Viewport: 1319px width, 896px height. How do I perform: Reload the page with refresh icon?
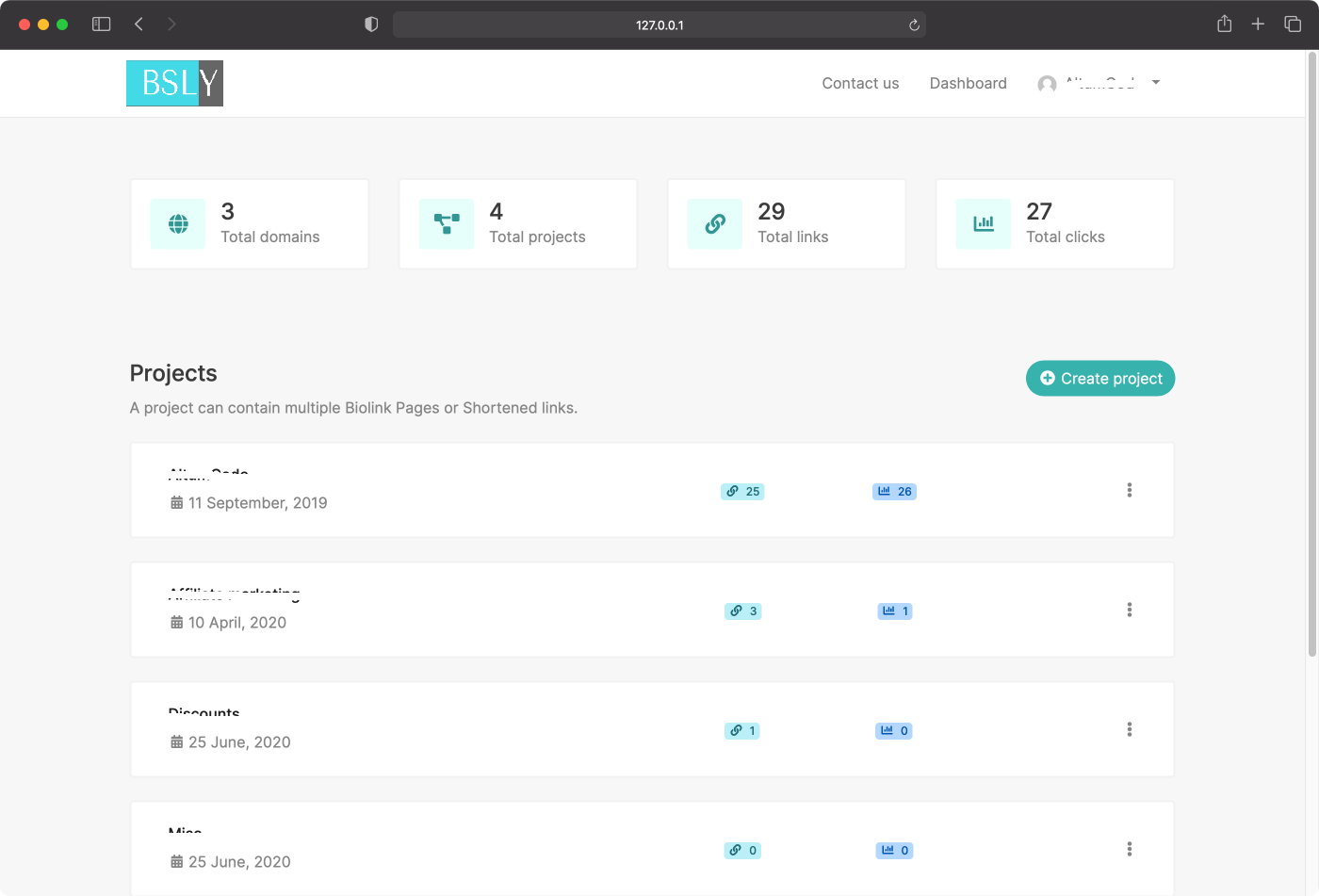(x=914, y=24)
